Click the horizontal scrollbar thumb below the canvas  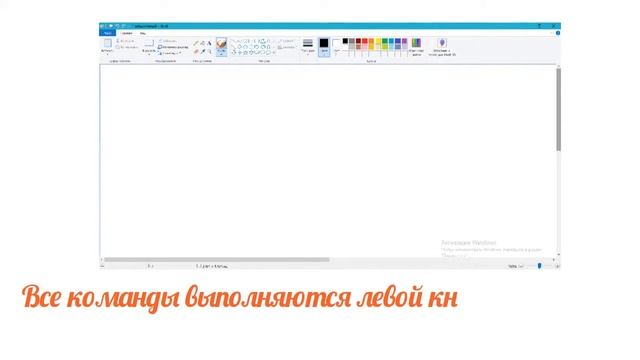tap(217, 260)
